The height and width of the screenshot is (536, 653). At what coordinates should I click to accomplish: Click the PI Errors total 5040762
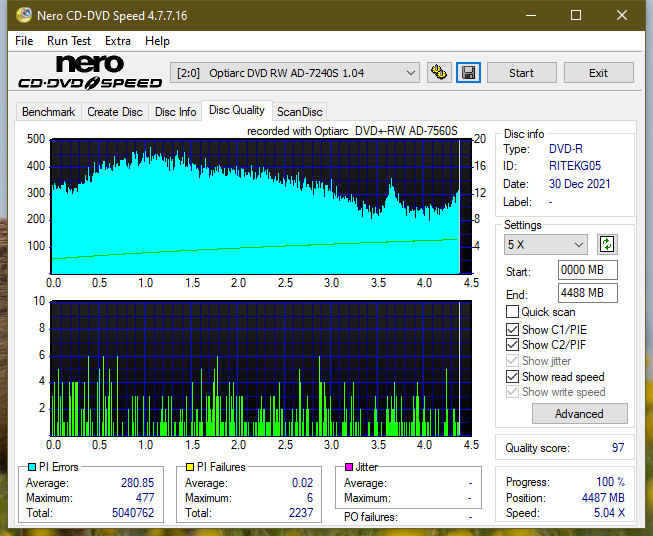click(133, 513)
